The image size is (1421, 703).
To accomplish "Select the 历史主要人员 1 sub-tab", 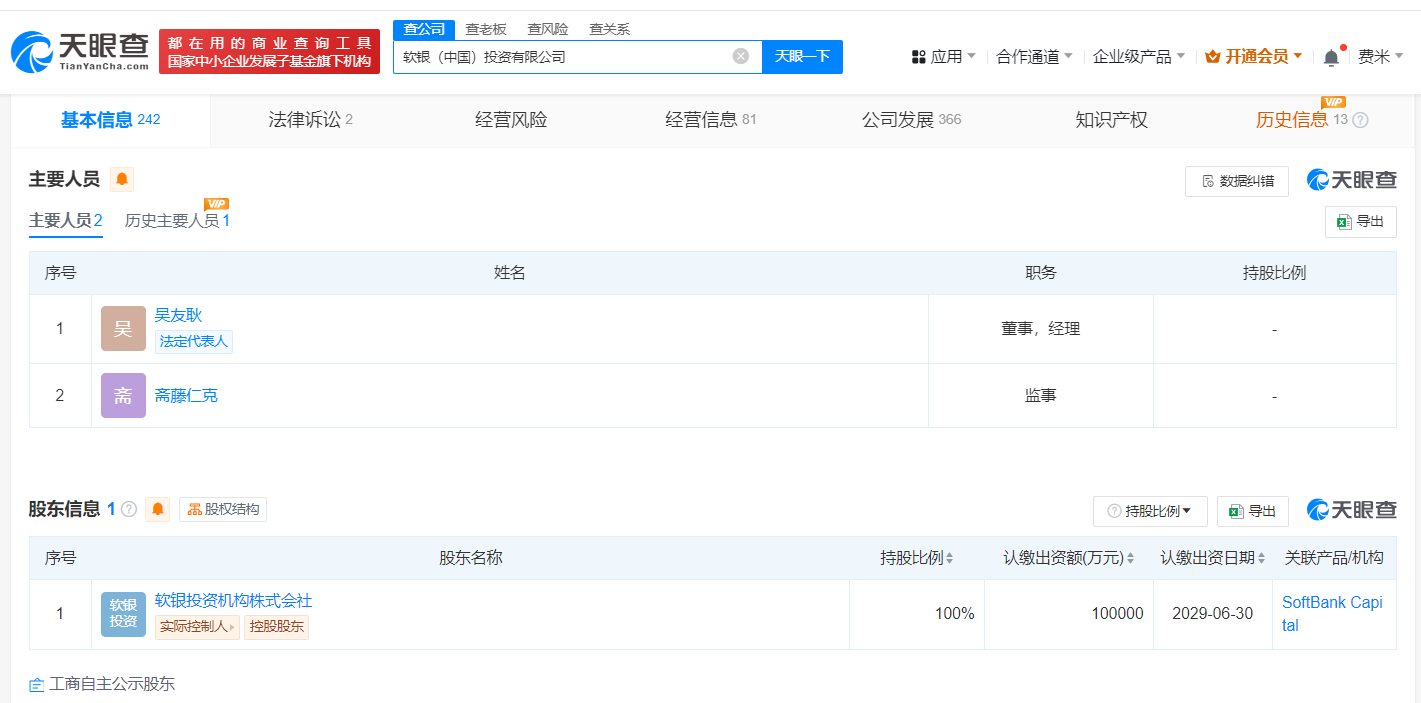I will (x=177, y=221).
